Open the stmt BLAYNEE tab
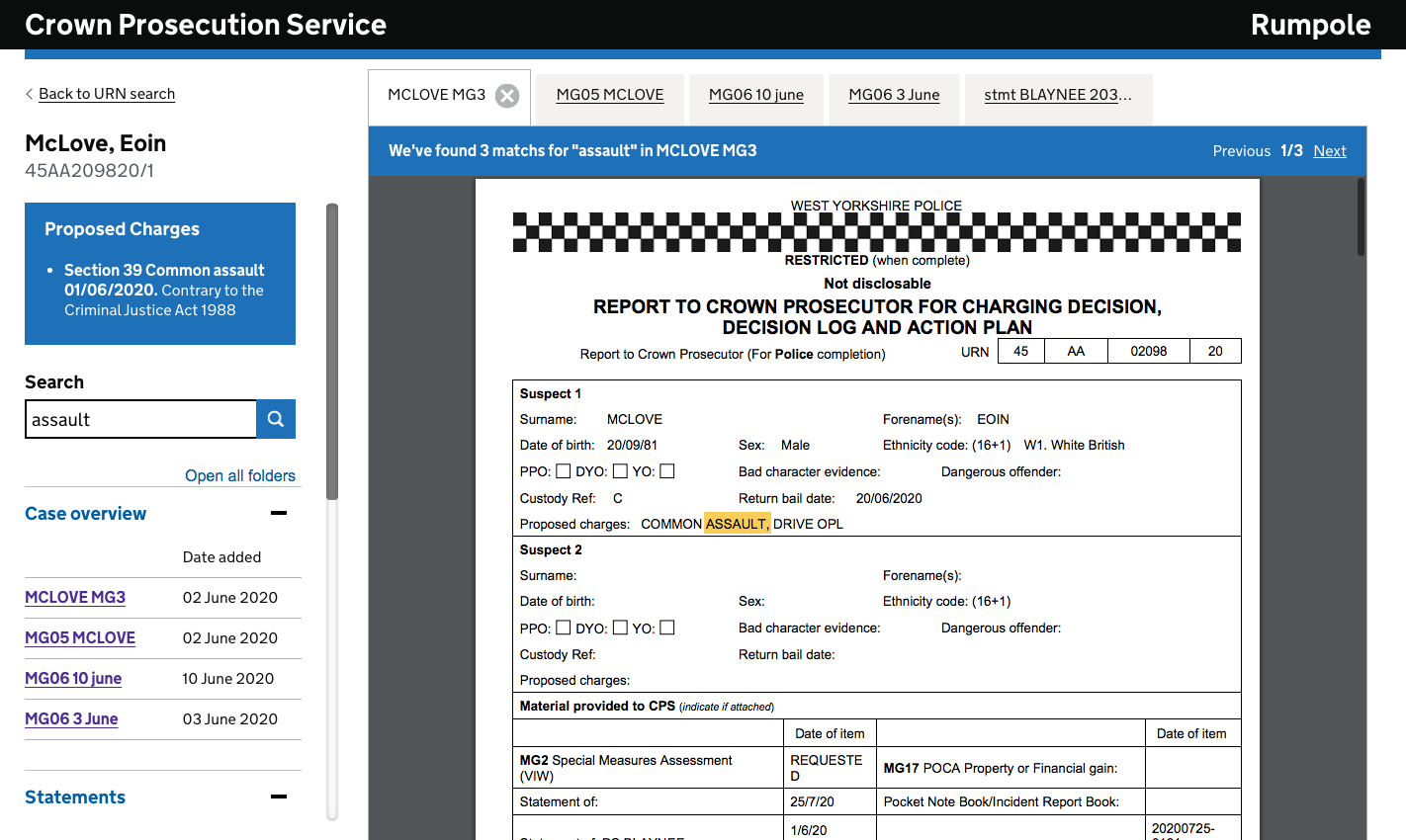The image size is (1406, 840). (1058, 95)
